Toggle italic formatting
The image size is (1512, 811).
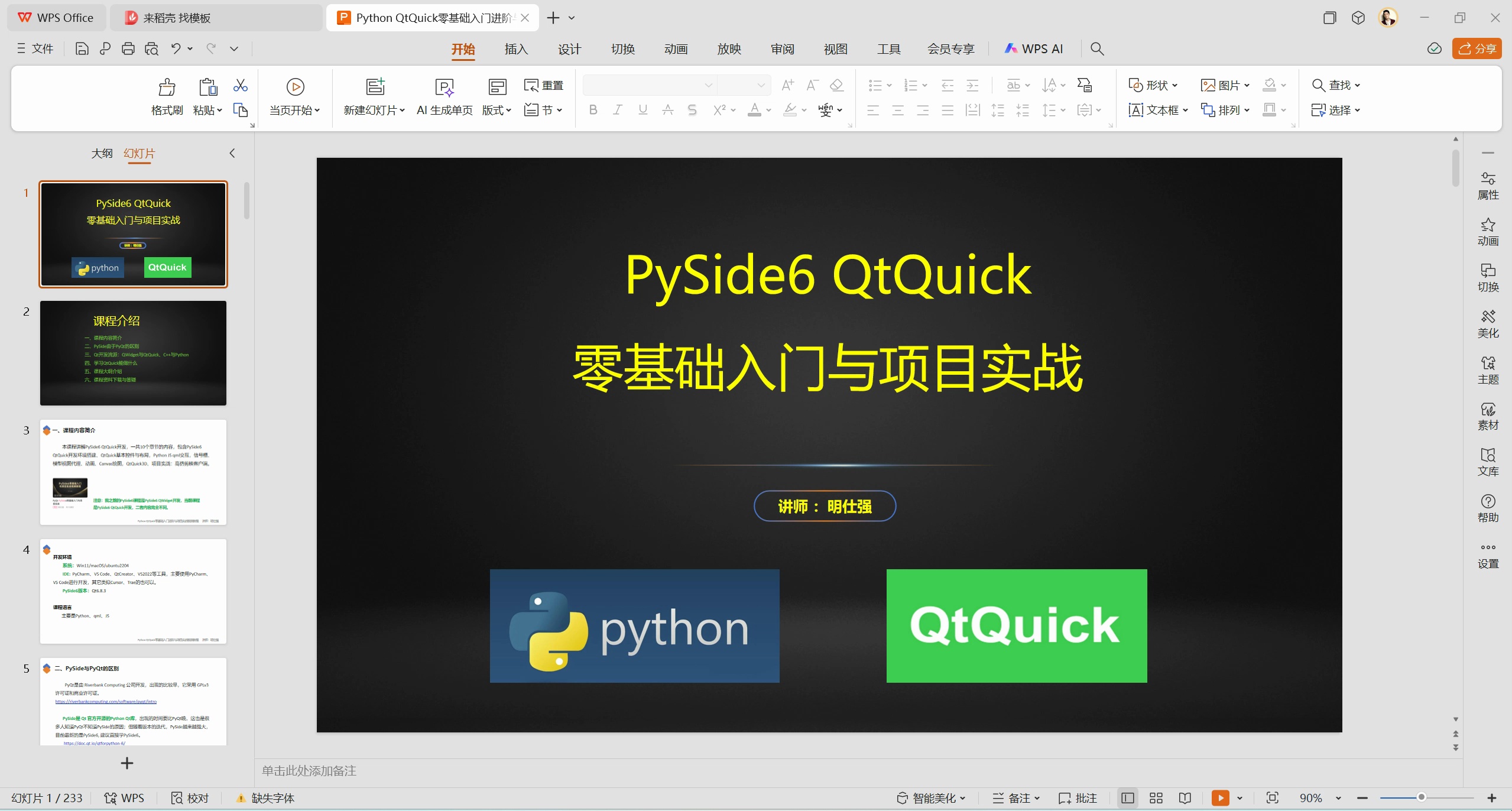[617, 110]
